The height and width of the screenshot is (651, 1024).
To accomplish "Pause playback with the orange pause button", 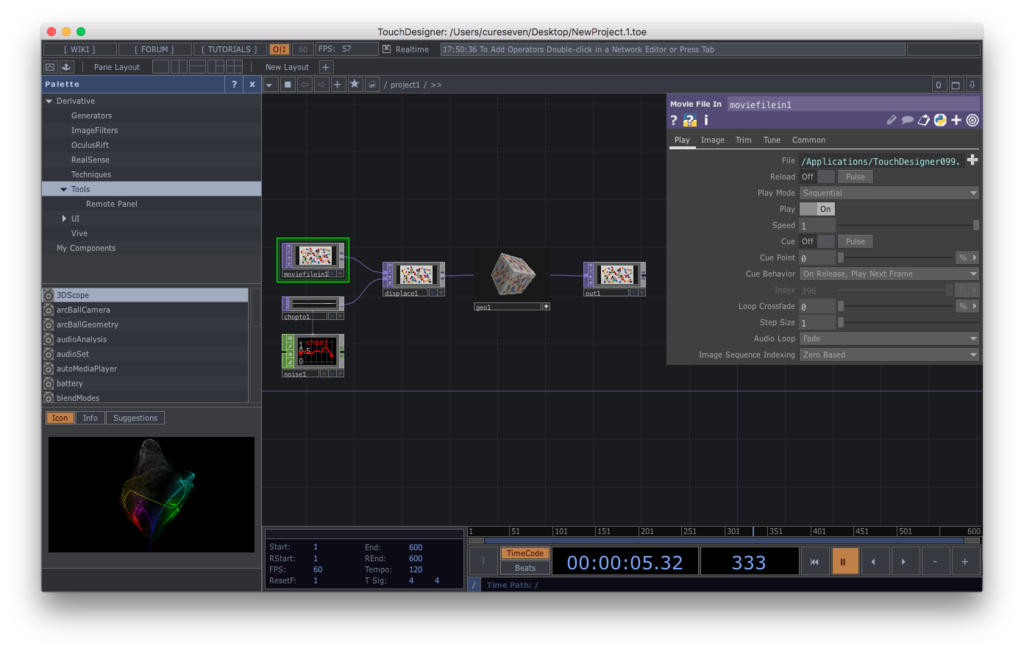I will pyautogui.click(x=843, y=562).
